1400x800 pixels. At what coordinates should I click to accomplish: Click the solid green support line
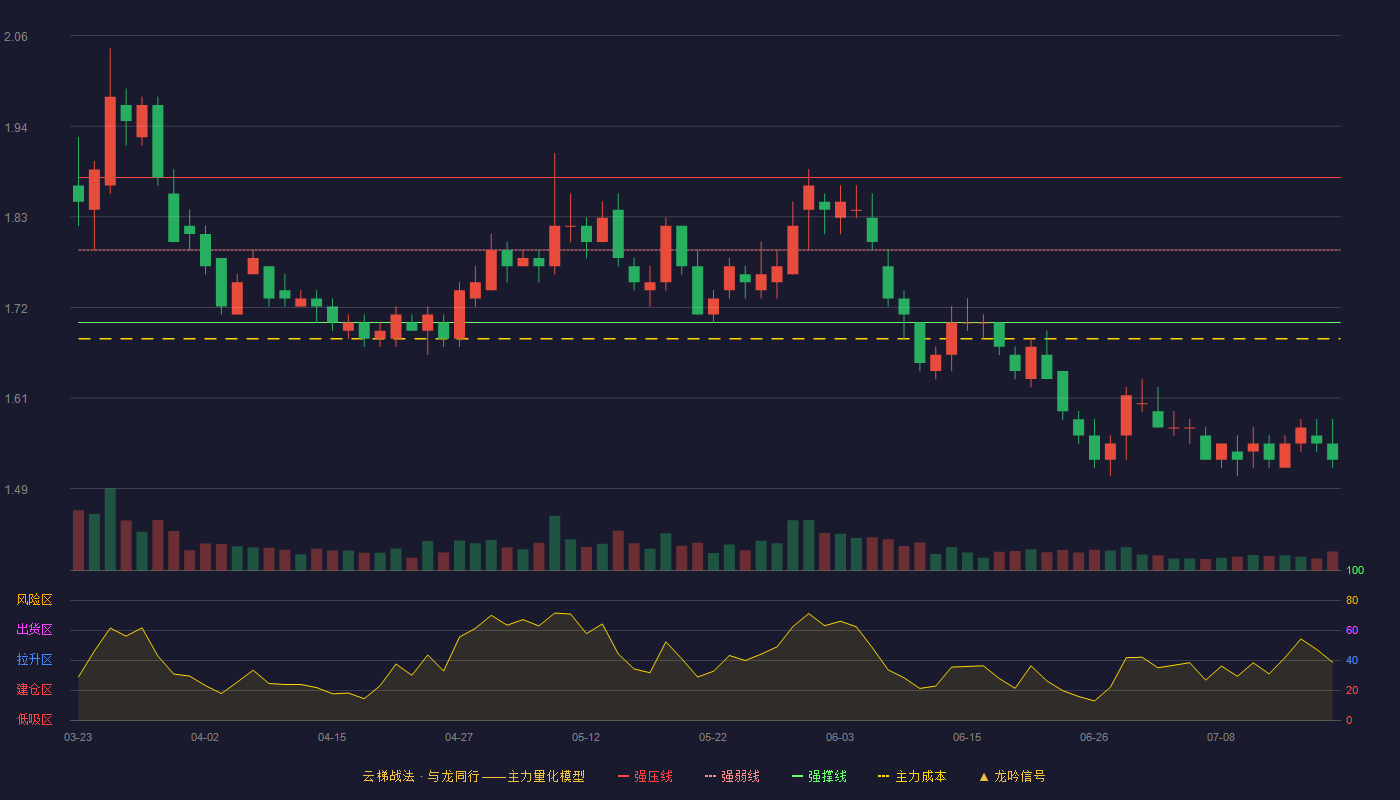tap(709, 323)
